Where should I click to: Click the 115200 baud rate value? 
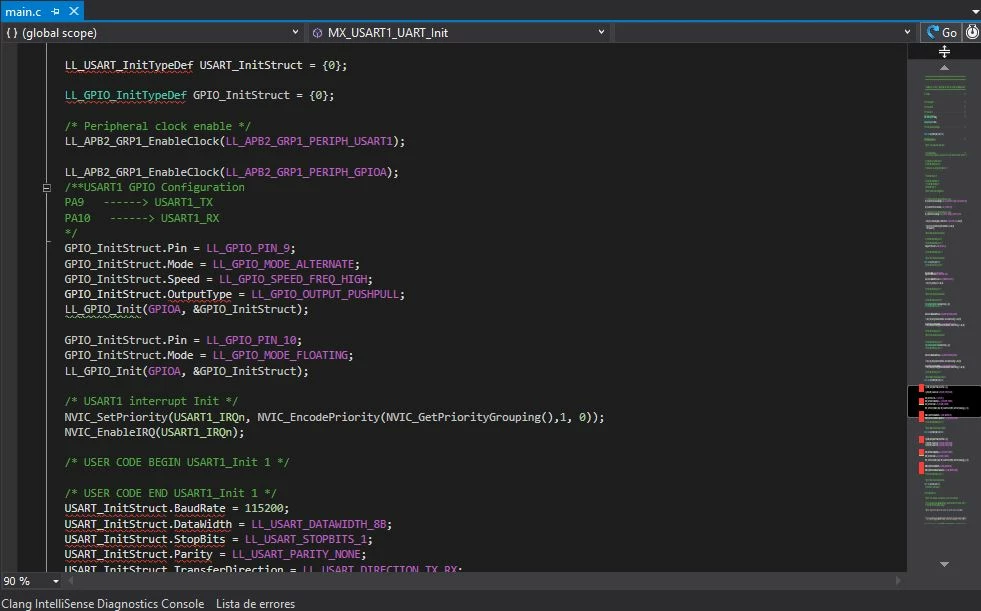264,508
